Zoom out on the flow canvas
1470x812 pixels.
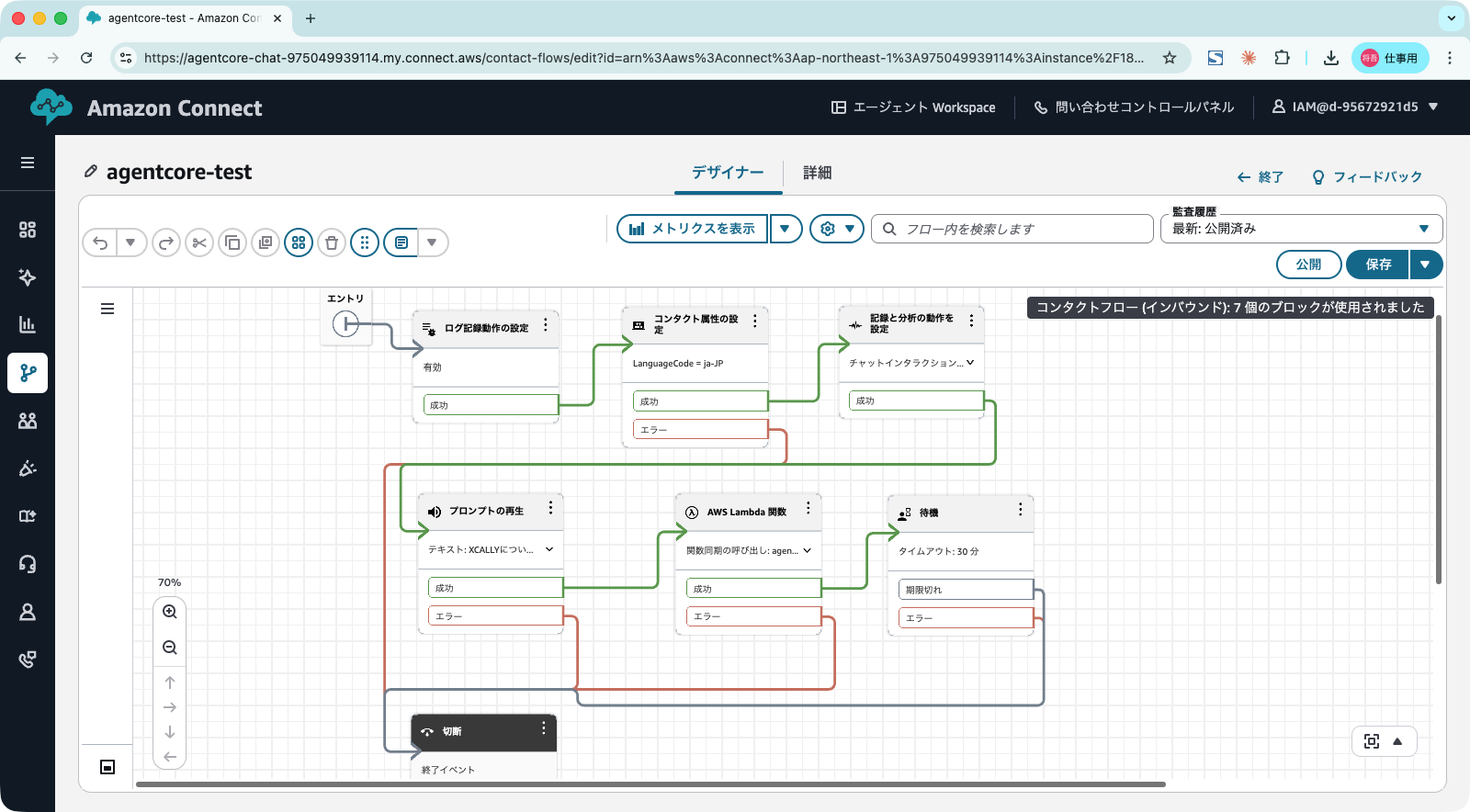170,648
